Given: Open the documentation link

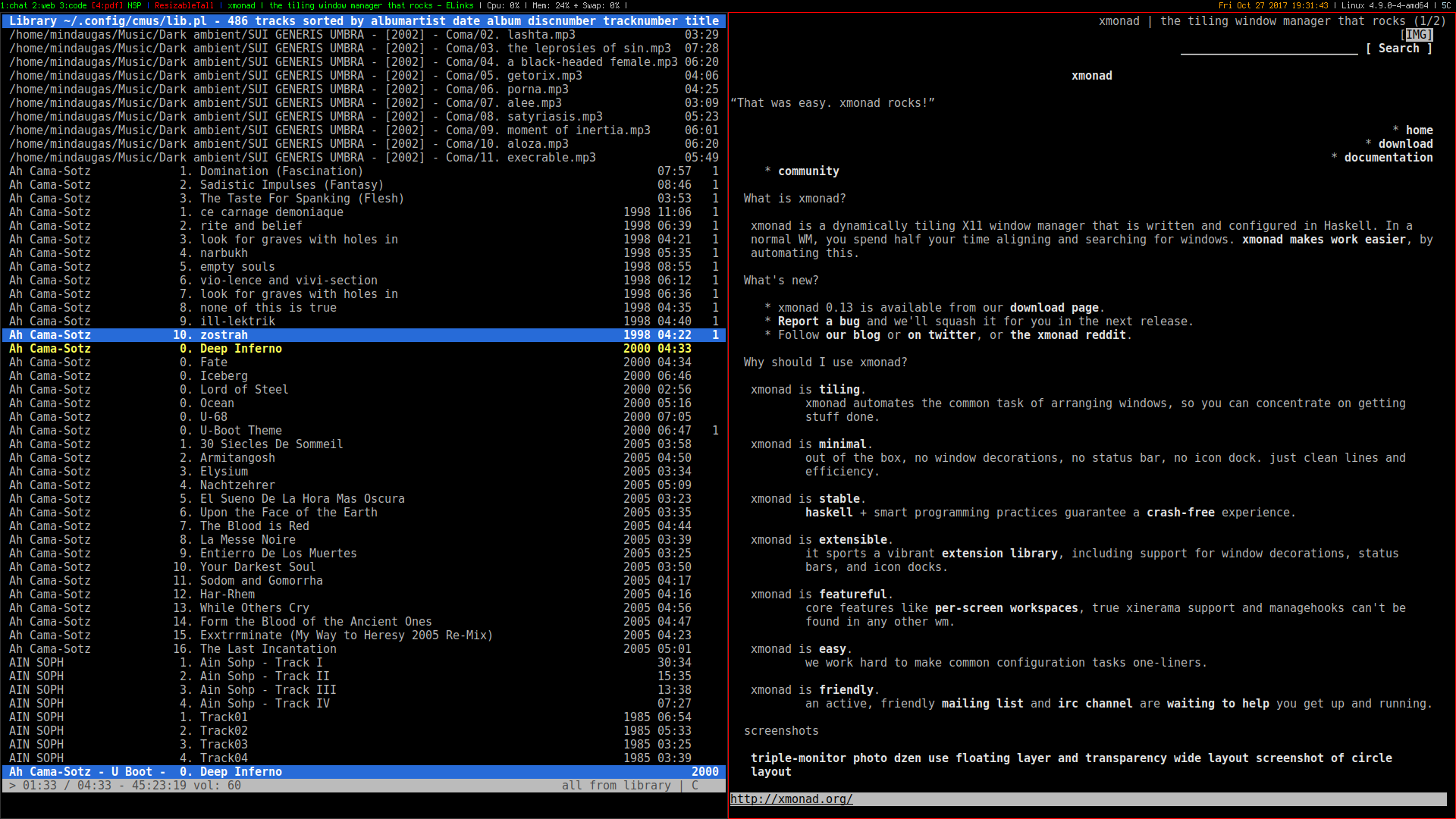Looking at the screenshot, I should pos(1389,158).
